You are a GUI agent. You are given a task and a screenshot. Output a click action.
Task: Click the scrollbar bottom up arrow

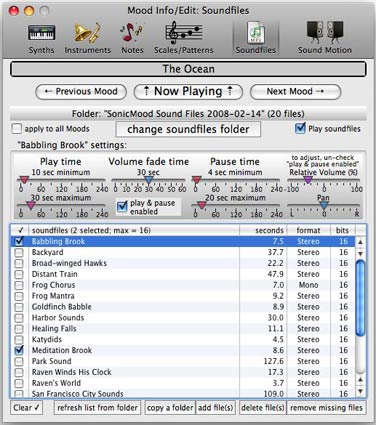(360, 380)
